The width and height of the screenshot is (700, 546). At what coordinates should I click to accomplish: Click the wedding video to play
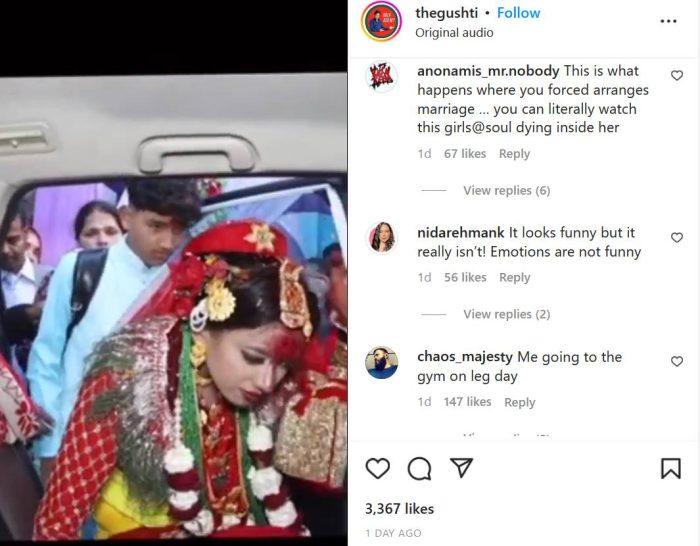click(174, 308)
